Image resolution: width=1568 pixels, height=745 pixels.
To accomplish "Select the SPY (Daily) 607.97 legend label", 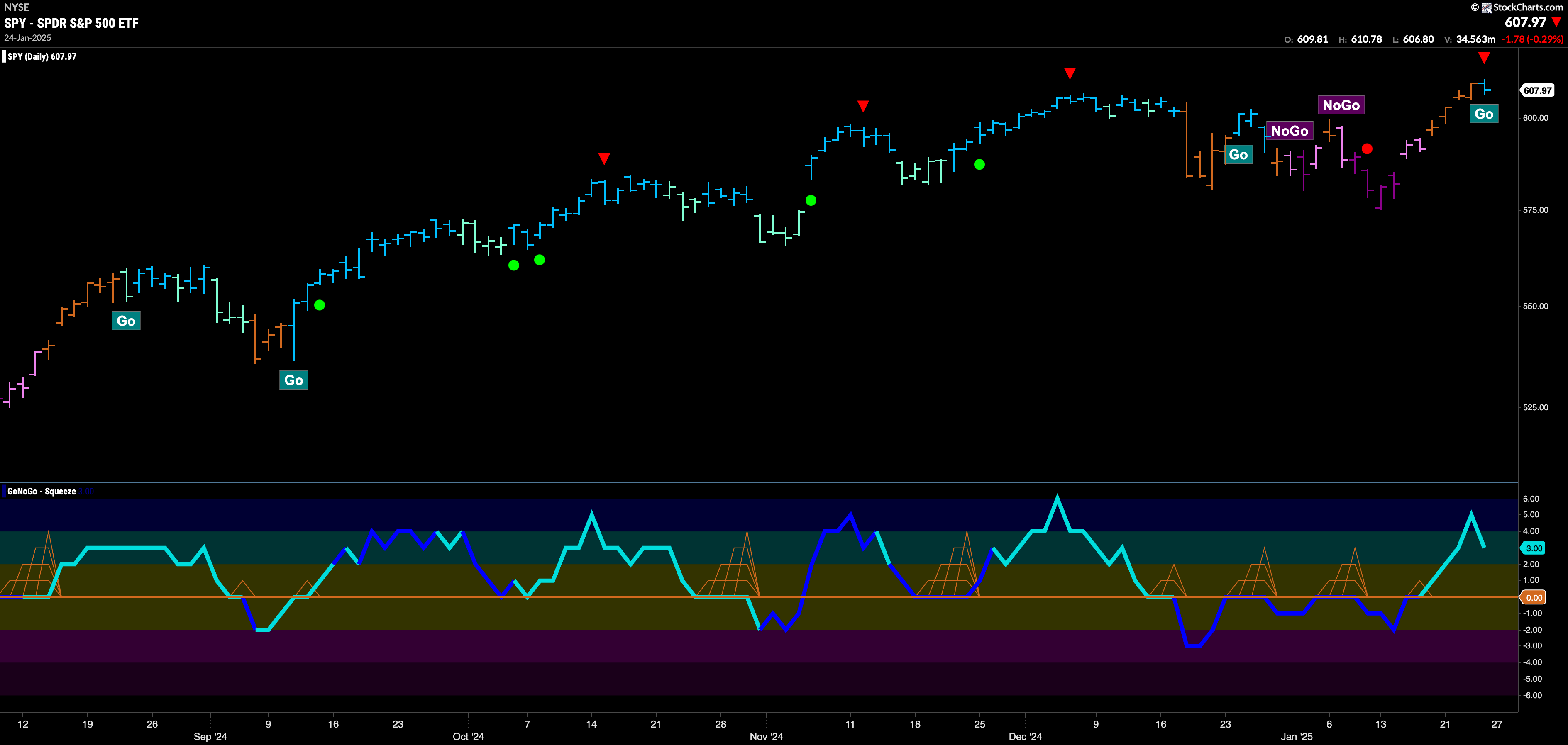I will (42, 56).
